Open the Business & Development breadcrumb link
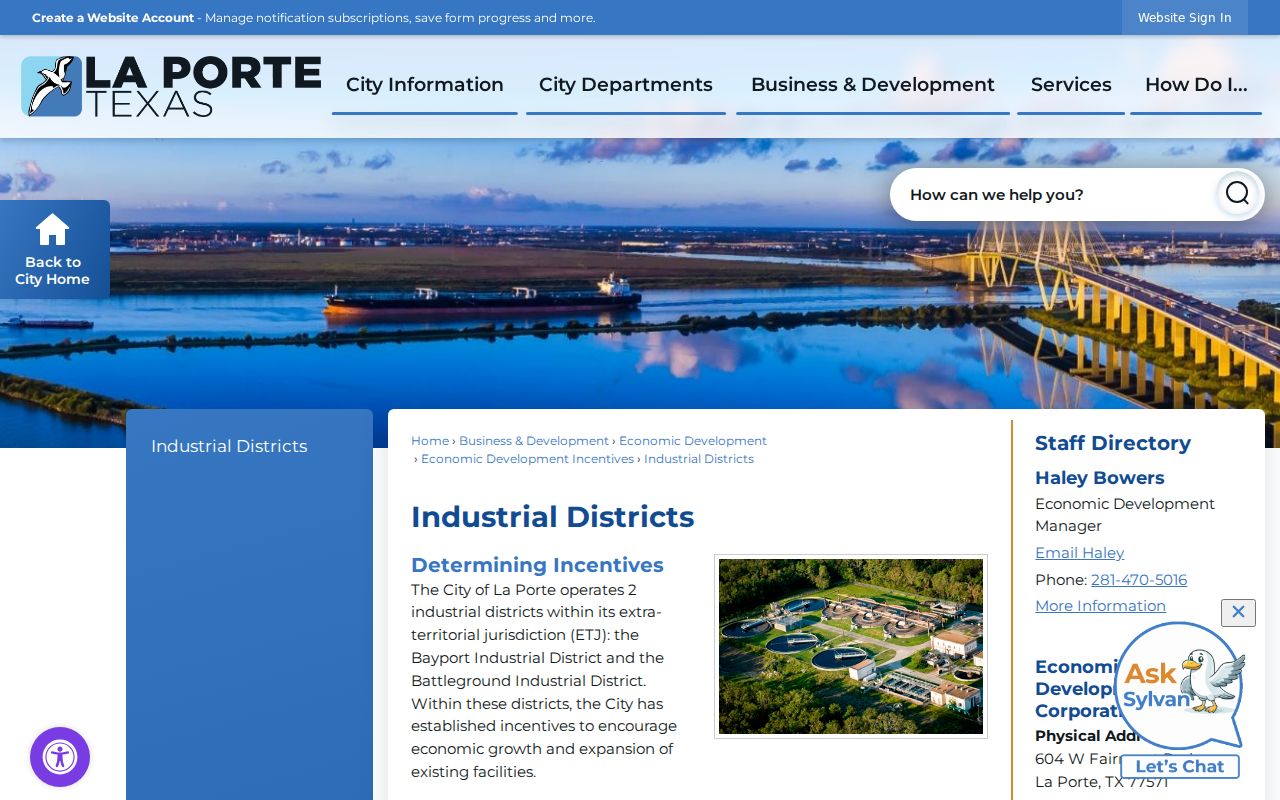 [534, 441]
